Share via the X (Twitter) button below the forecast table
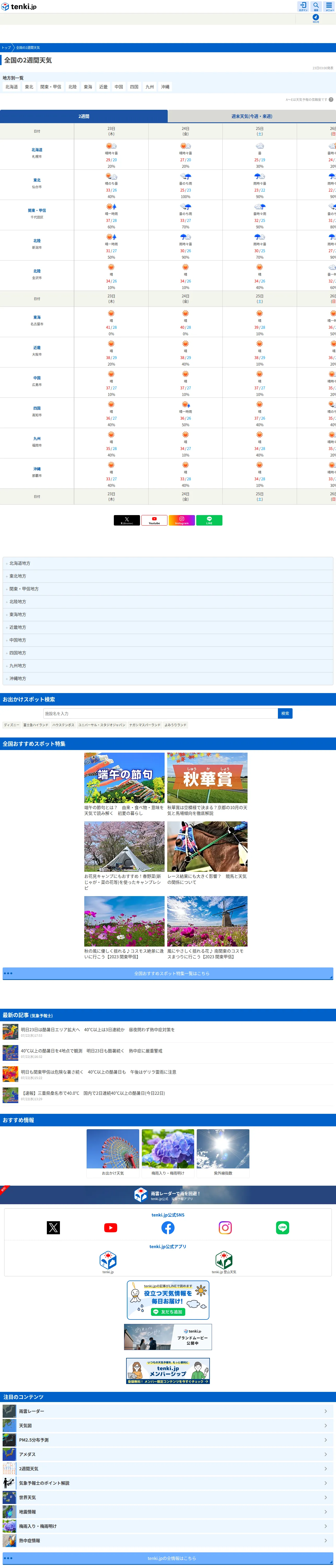 click(127, 520)
